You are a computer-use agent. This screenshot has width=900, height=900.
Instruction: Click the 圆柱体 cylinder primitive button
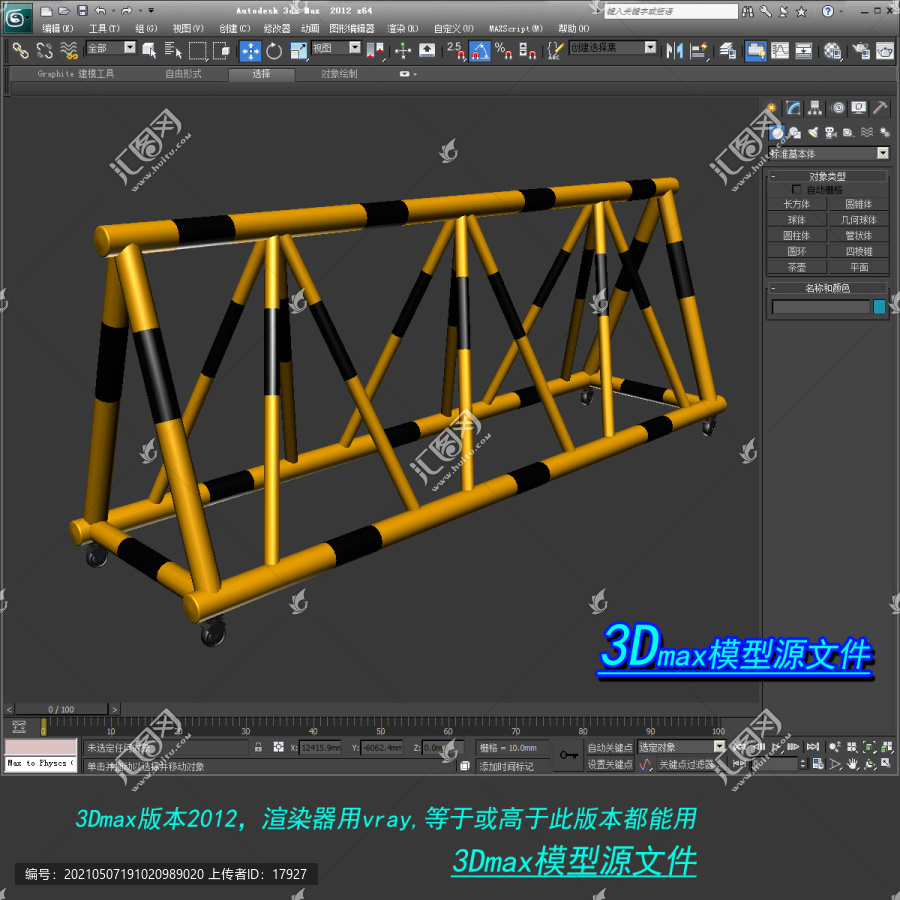click(796, 235)
